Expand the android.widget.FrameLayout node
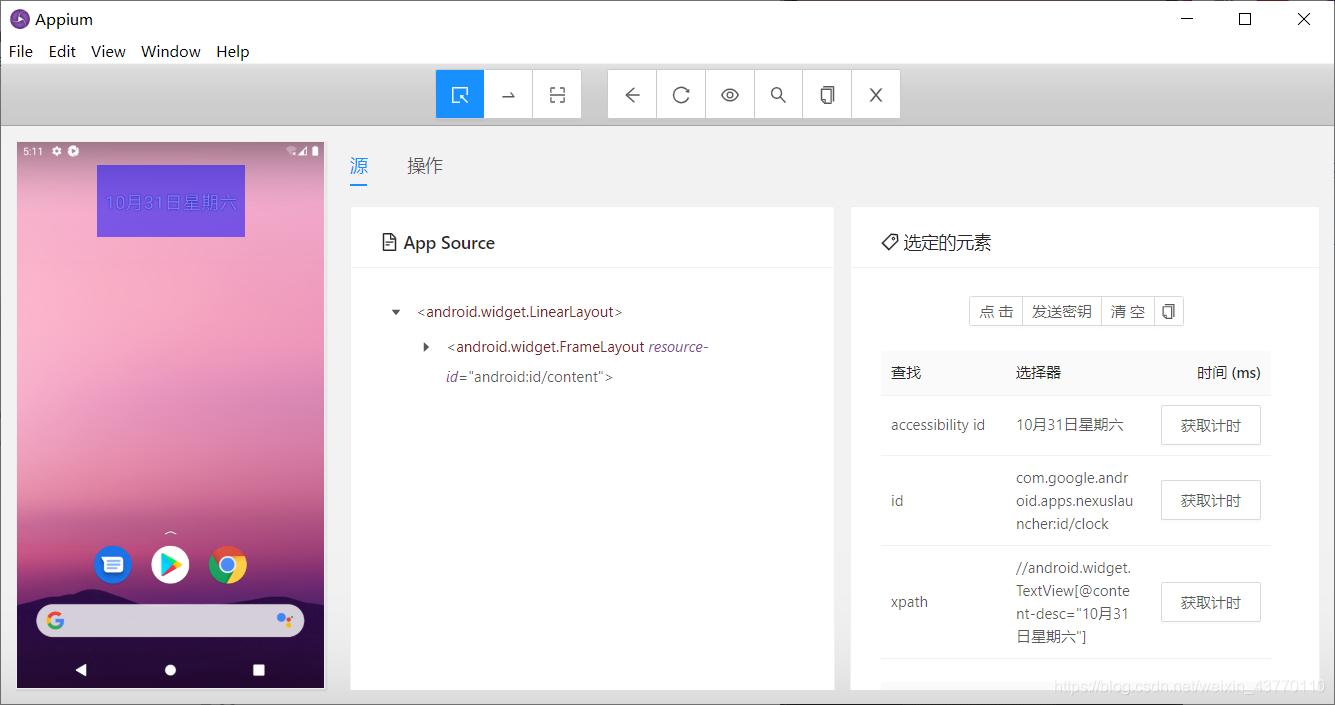The image size is (1335, 705). click(x=426, y=347)
